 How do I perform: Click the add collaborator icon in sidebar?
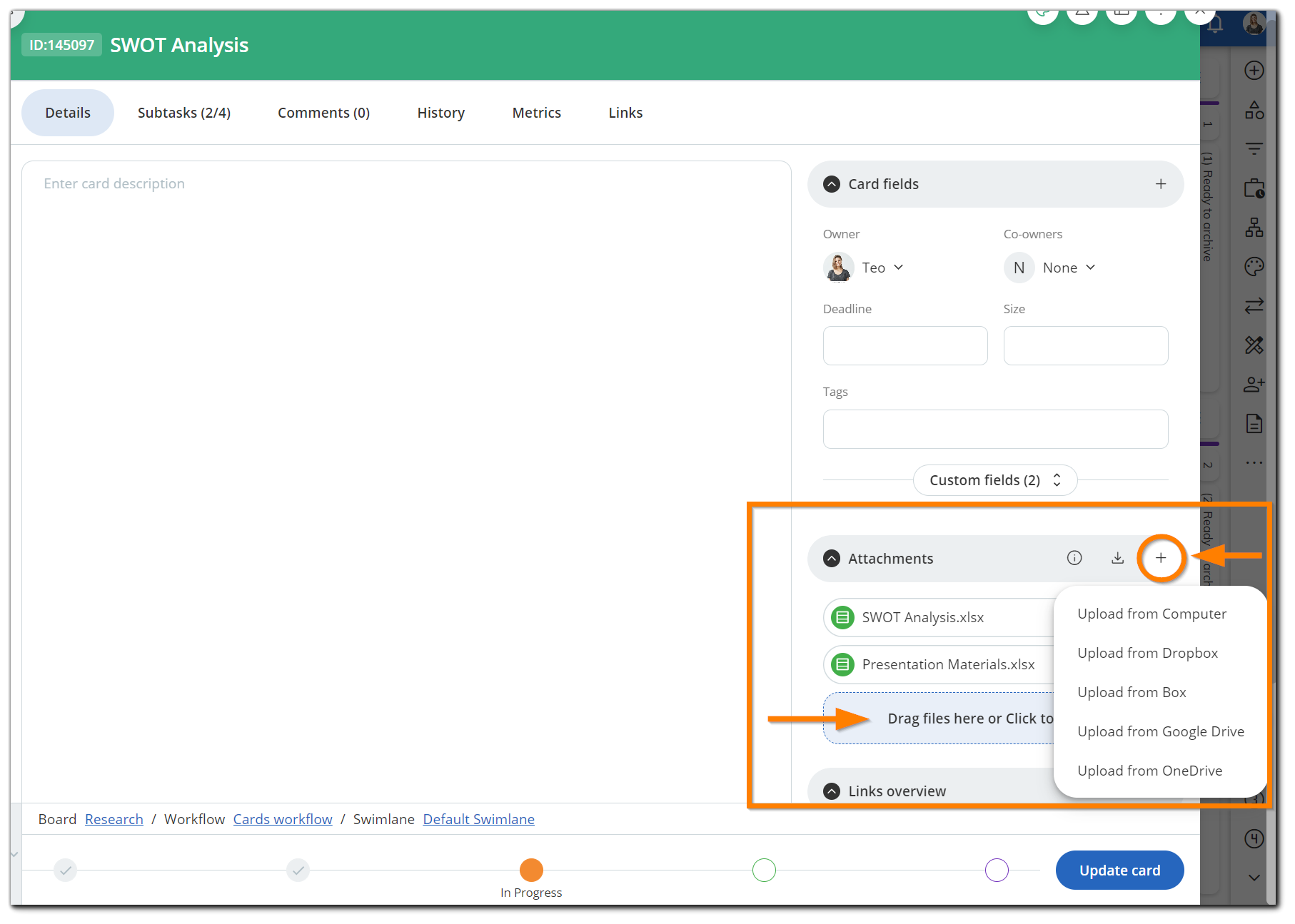(1254, 384)
